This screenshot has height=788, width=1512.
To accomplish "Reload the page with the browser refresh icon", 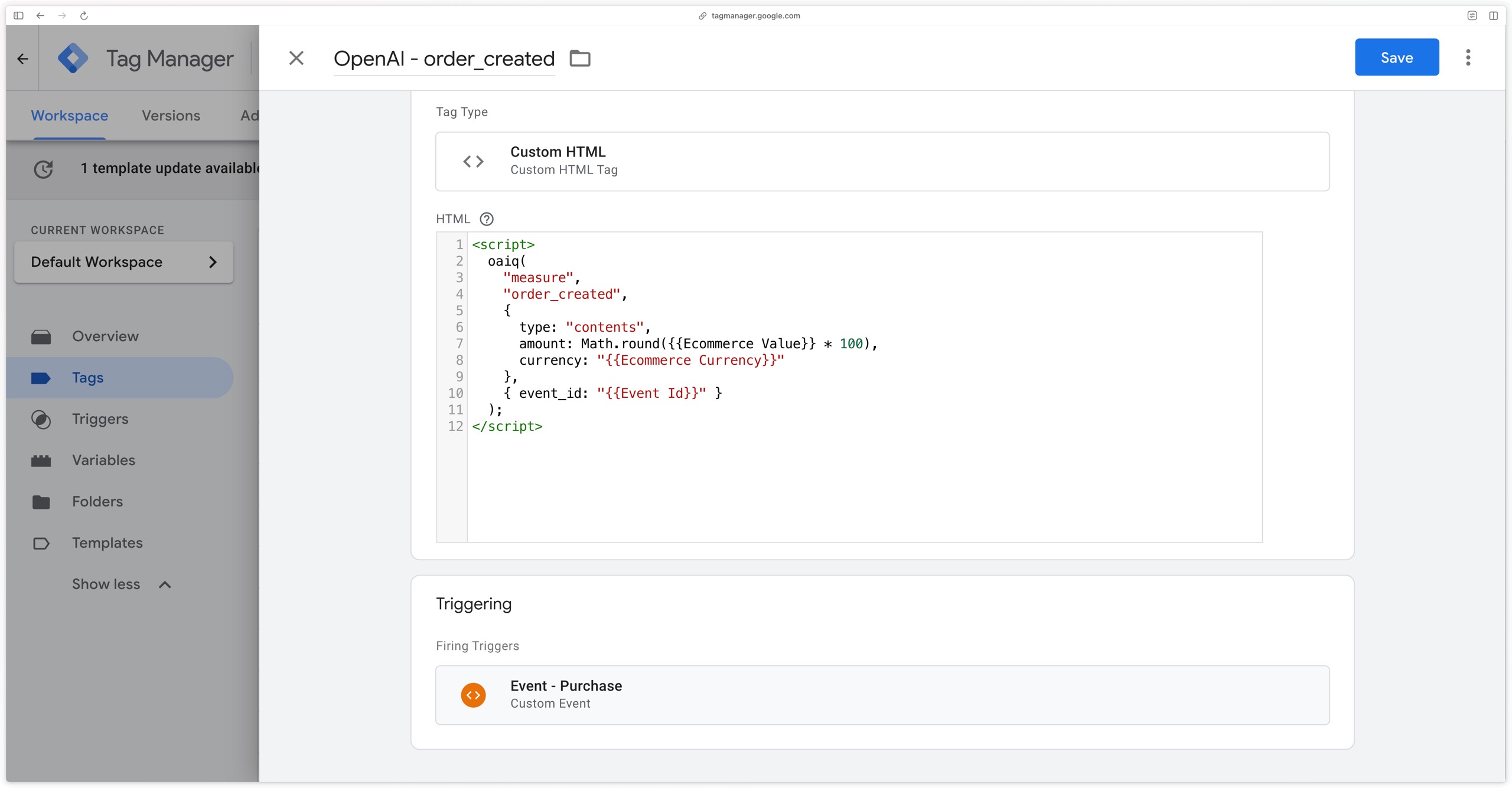I will pos(84,15).
